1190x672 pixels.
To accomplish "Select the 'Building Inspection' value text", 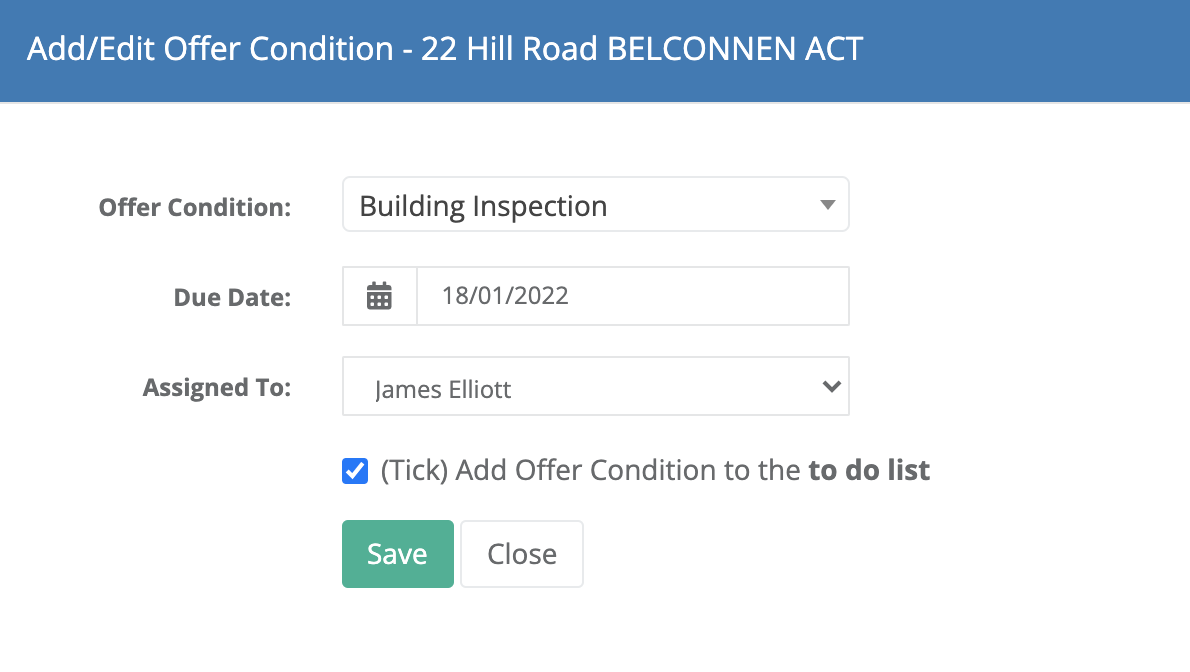I will [483, 207].
